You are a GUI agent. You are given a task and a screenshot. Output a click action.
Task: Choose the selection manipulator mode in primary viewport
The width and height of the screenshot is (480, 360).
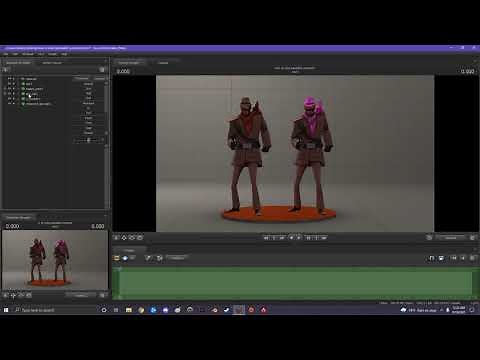click(116, 238)
